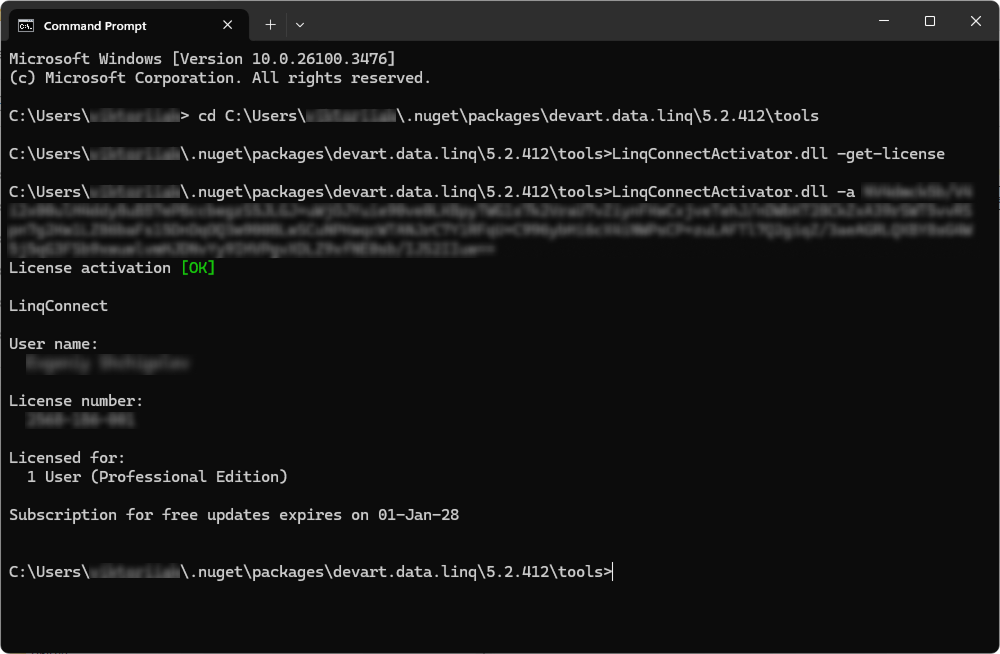Viewport: 1000px width, 654px height.
Task: Click the Microsoft Windows version line
Action: tap(200, 58)
